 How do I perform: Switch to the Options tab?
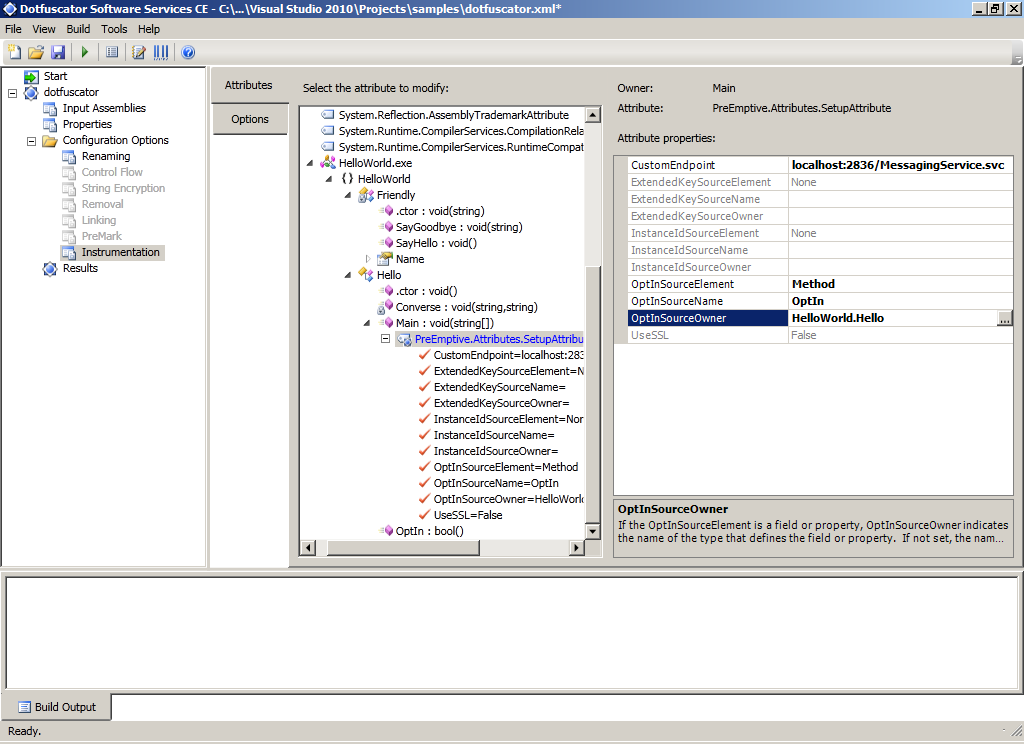point(249,119)
